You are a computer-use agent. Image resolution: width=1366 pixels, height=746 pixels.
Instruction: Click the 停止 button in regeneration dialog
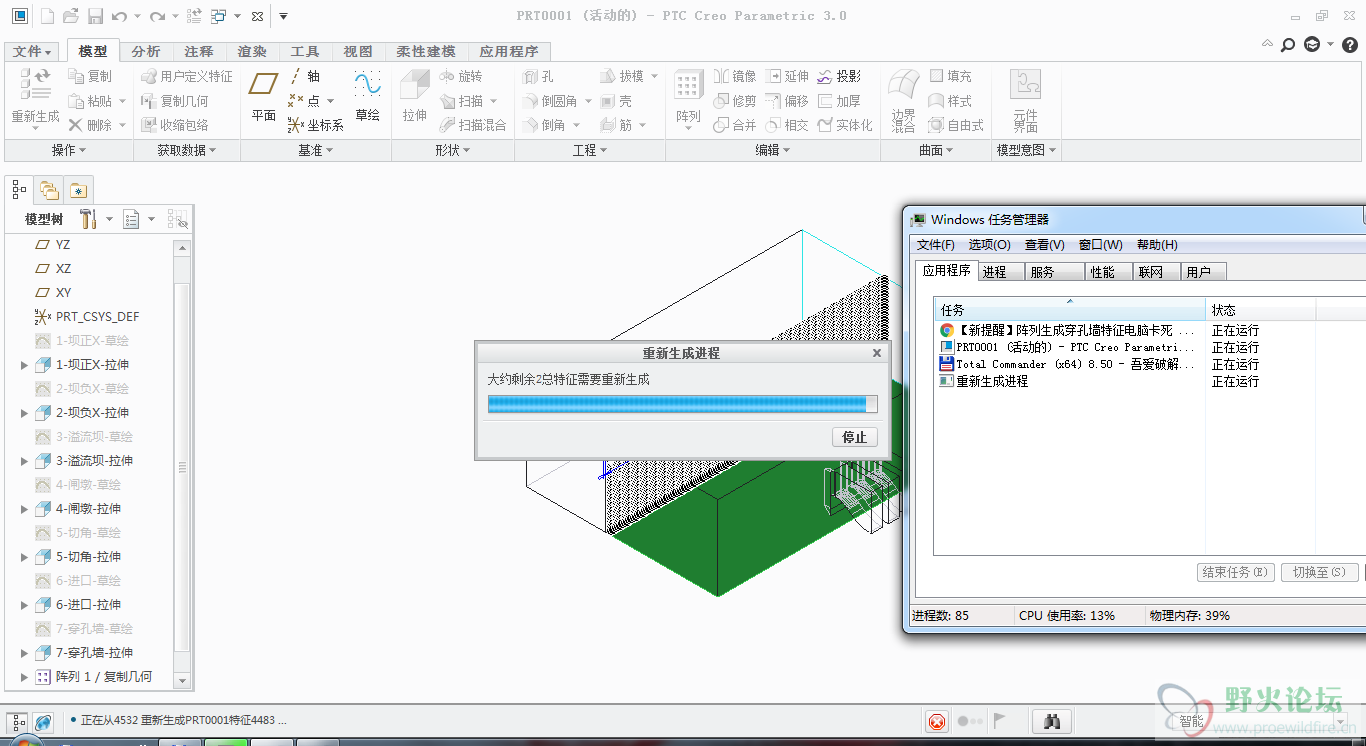(x=854, y=437)
